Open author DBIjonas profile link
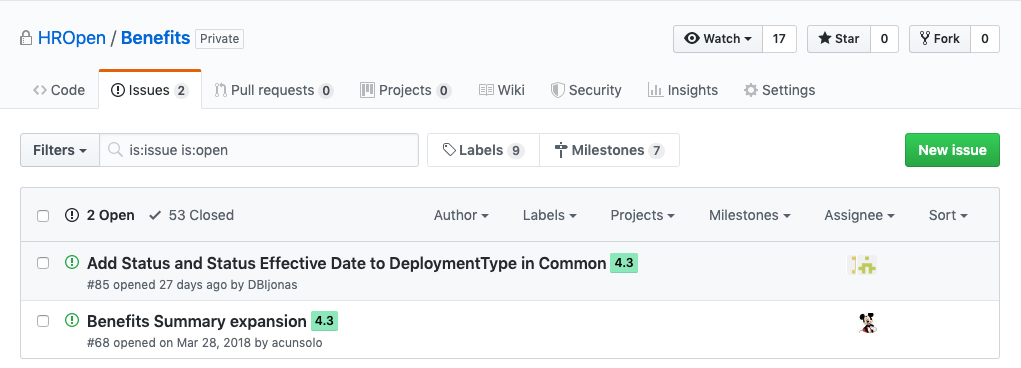Screen dimensions: 1021x368 (x=272, y=285)
